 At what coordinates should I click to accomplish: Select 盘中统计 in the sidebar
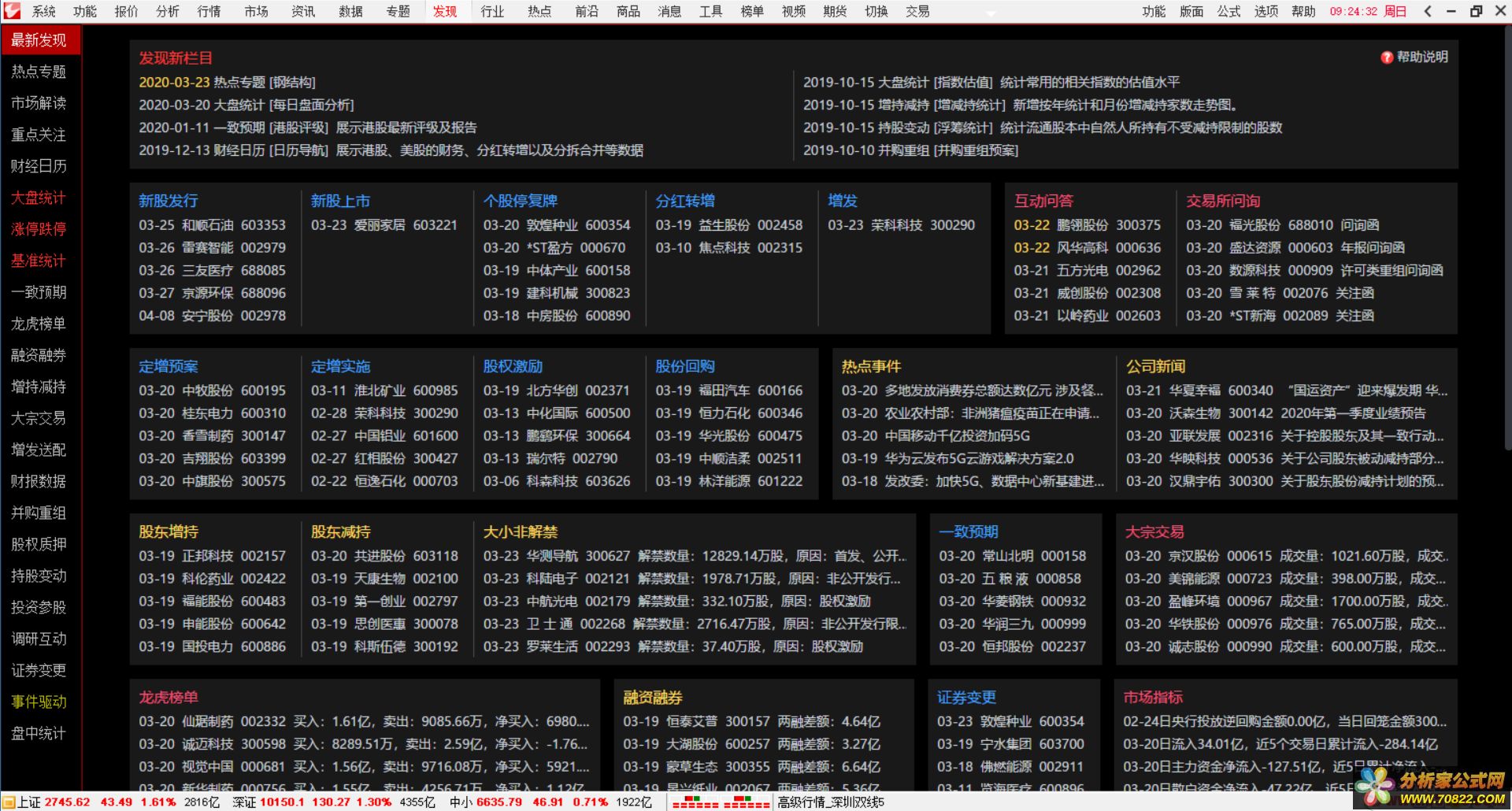click(x=39, y=733)
